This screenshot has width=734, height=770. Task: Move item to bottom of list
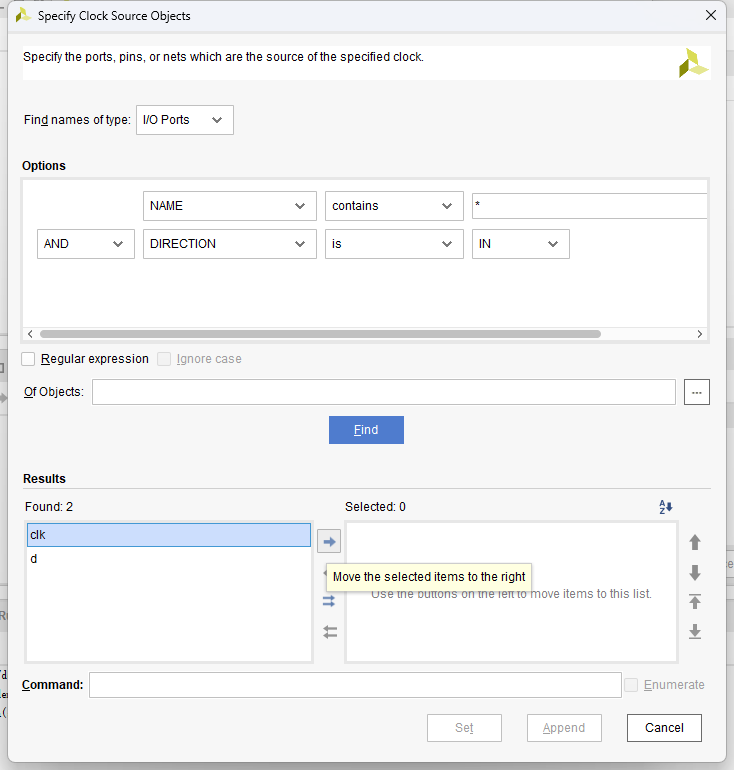(x=695, y=632)
